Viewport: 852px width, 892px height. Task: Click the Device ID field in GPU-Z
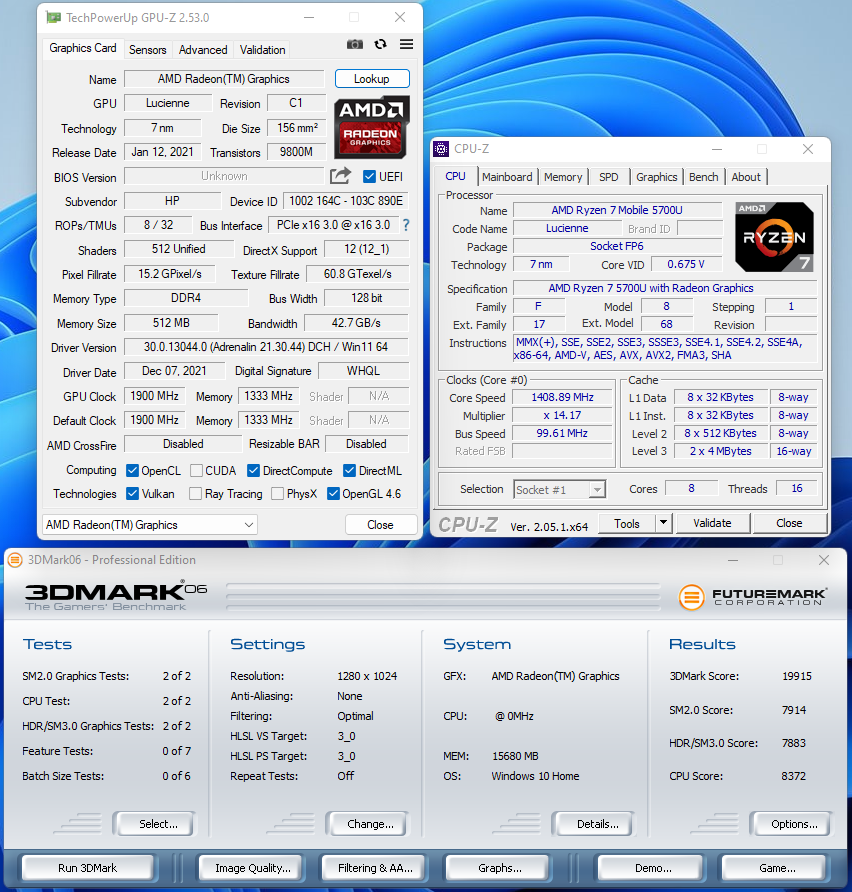[346, 201]
